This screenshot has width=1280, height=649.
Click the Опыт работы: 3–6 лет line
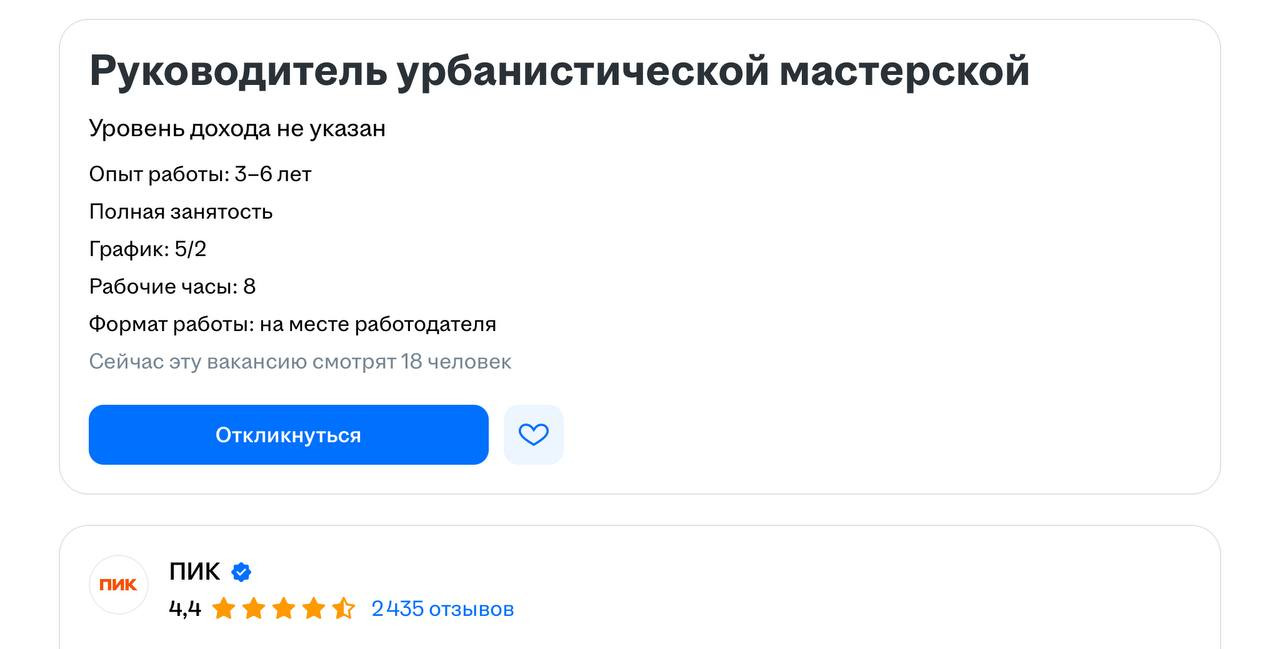click(200, 174)
